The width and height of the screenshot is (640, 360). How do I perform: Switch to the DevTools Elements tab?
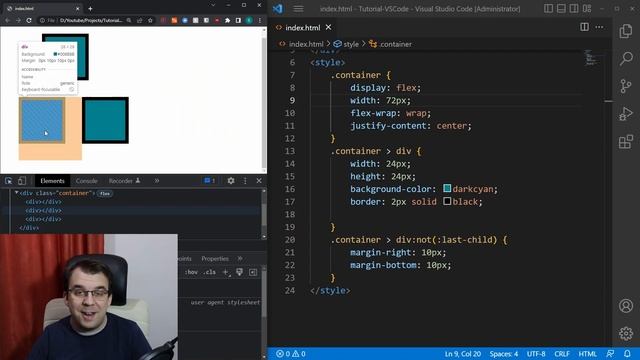52,180
